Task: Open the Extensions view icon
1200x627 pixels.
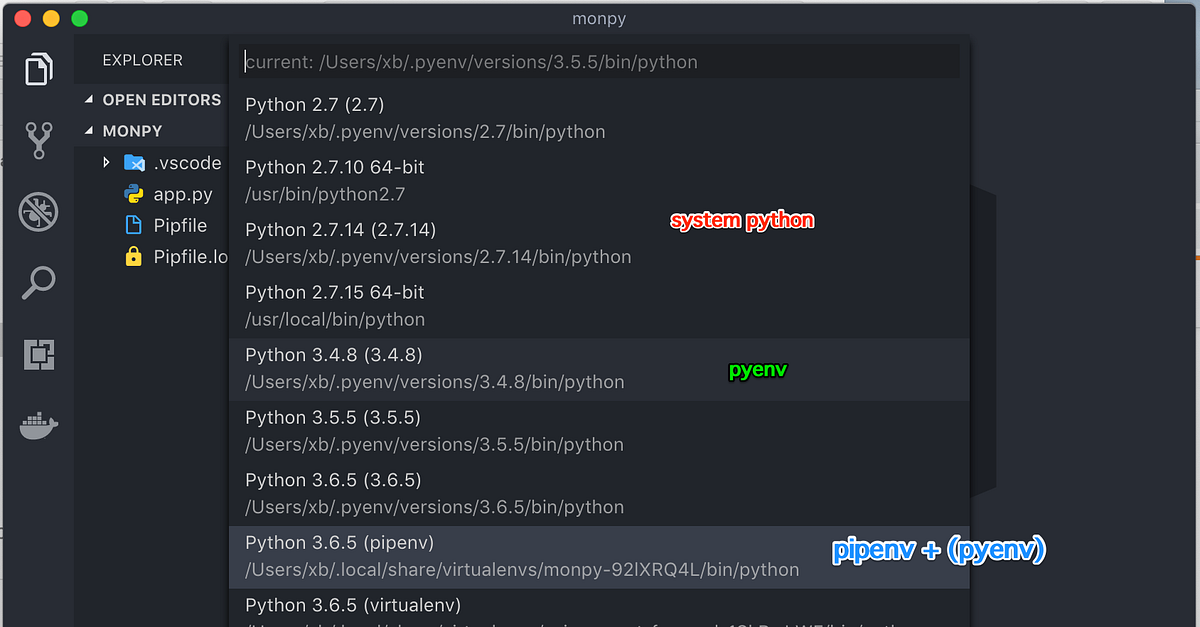Action: click(37, 354)
